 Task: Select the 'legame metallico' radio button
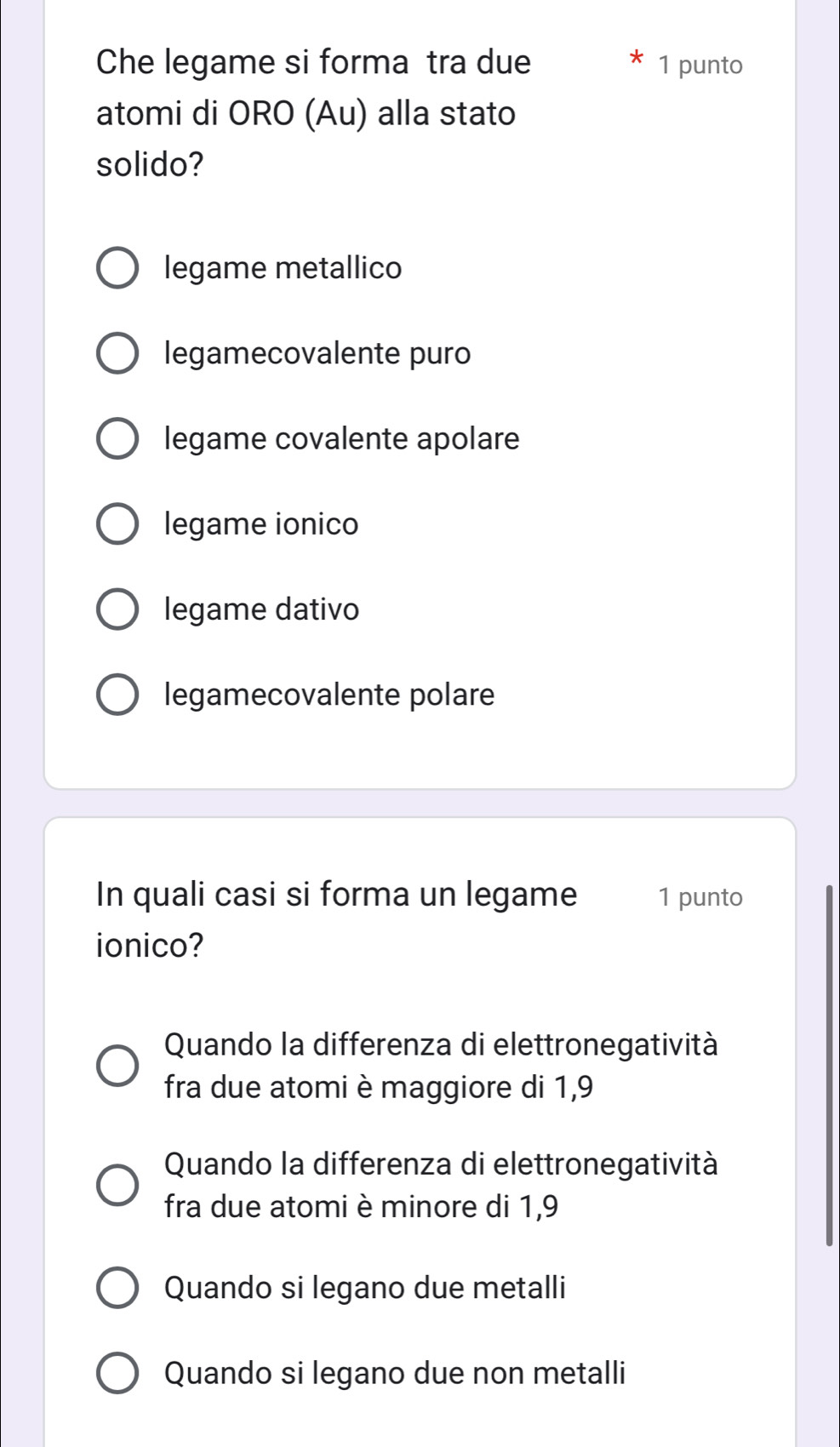pyautogui.click(x=117, y=269)
